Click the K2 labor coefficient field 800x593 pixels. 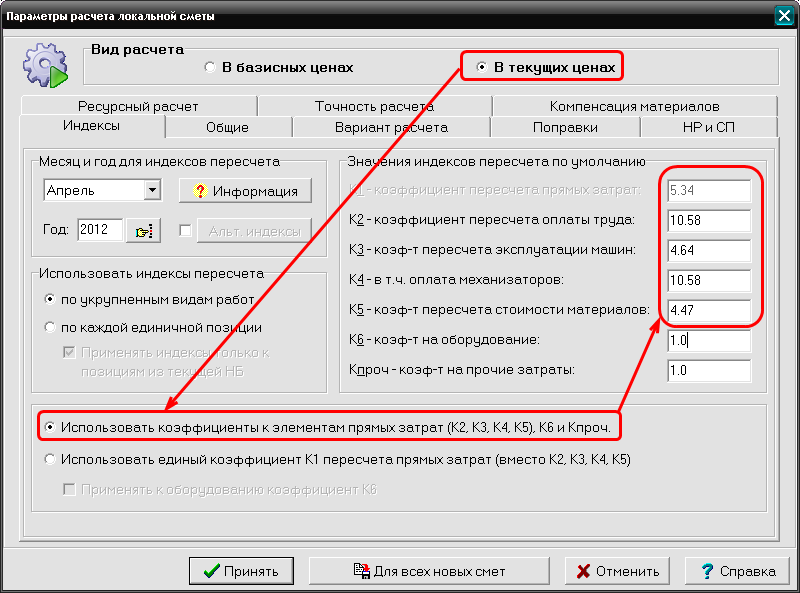(709, 220)
